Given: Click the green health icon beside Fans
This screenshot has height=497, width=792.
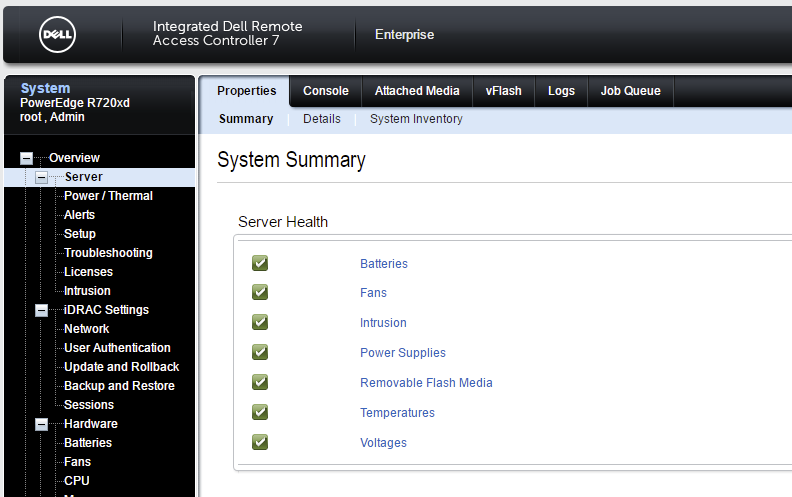Looking at the screenshot, I should 260,293.
